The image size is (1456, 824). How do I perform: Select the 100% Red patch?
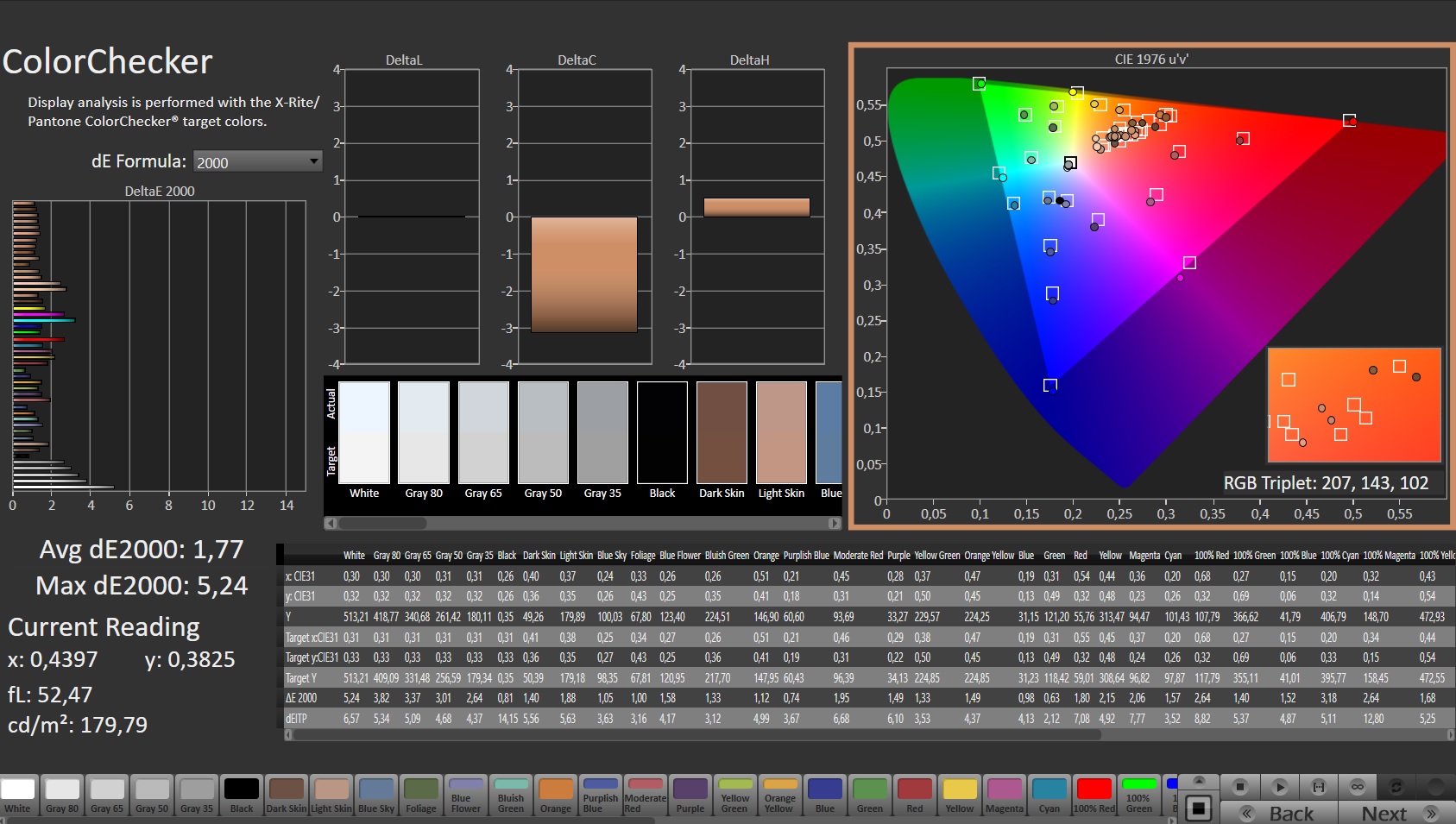(x=1094, y=795)
